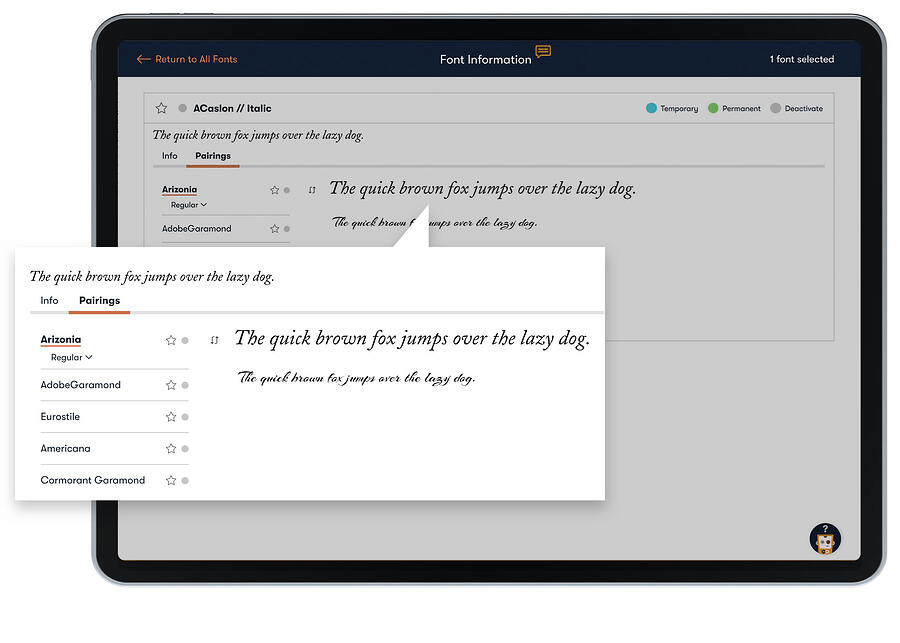900x643 pixels.
Task: Select Temporary activation teal circle
Action: (651, 108)
